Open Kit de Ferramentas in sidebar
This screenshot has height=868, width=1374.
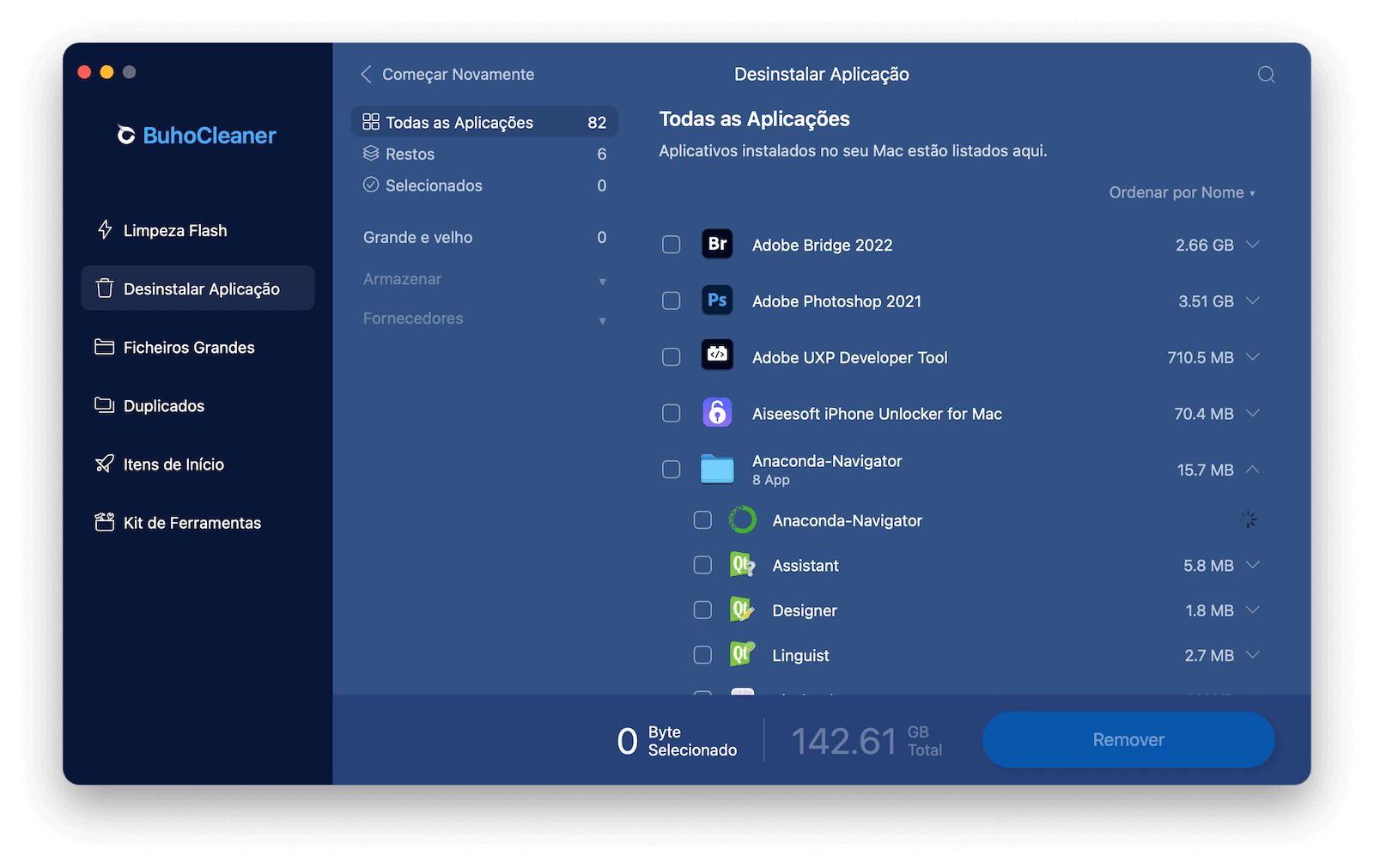(x=198, y=522)
